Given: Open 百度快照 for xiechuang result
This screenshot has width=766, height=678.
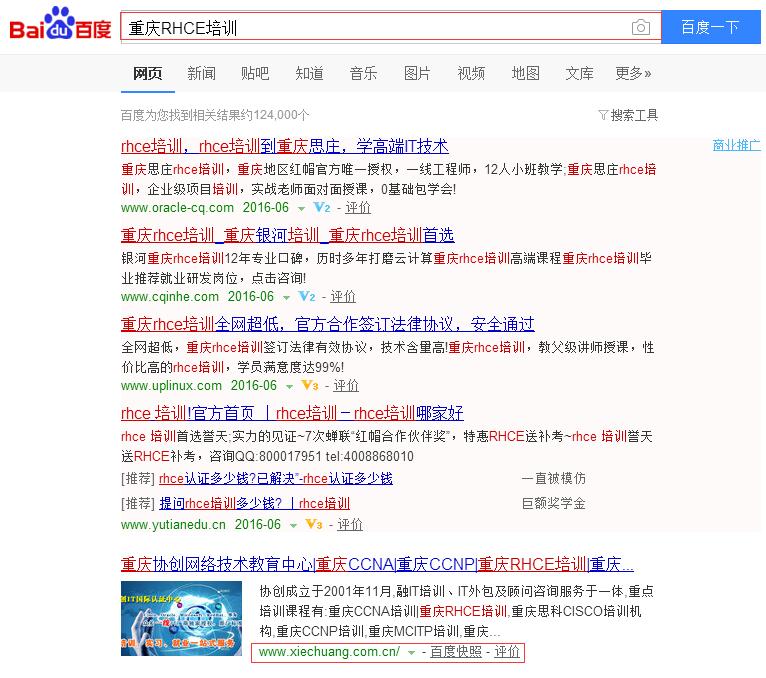Looking at the screenshot, I should 456,652.
